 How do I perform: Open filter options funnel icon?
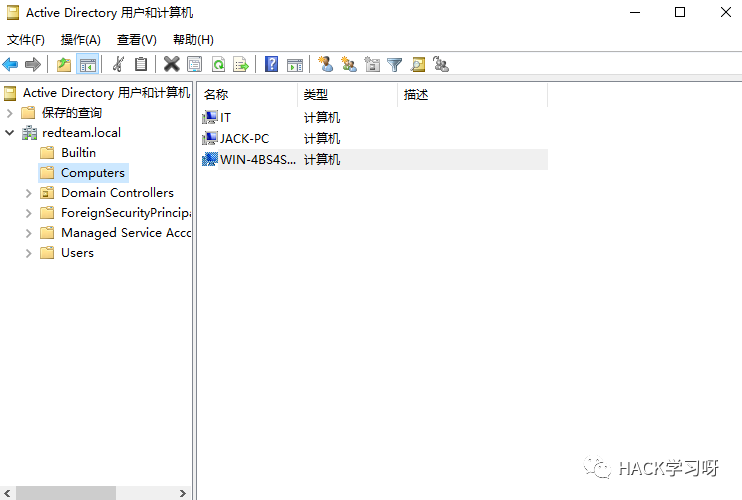[x=394, y=64]
